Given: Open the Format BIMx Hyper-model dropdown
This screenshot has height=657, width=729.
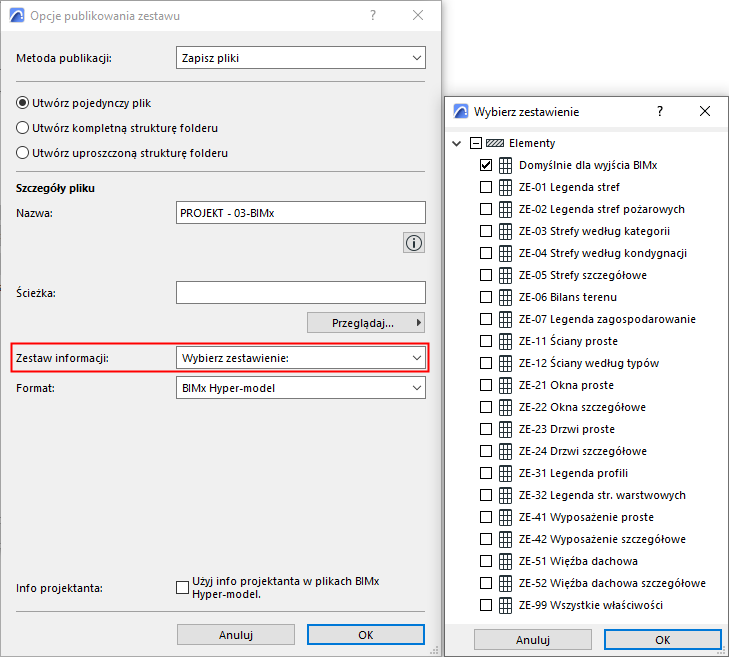Looking at the screenshot, I should point(300,388).
